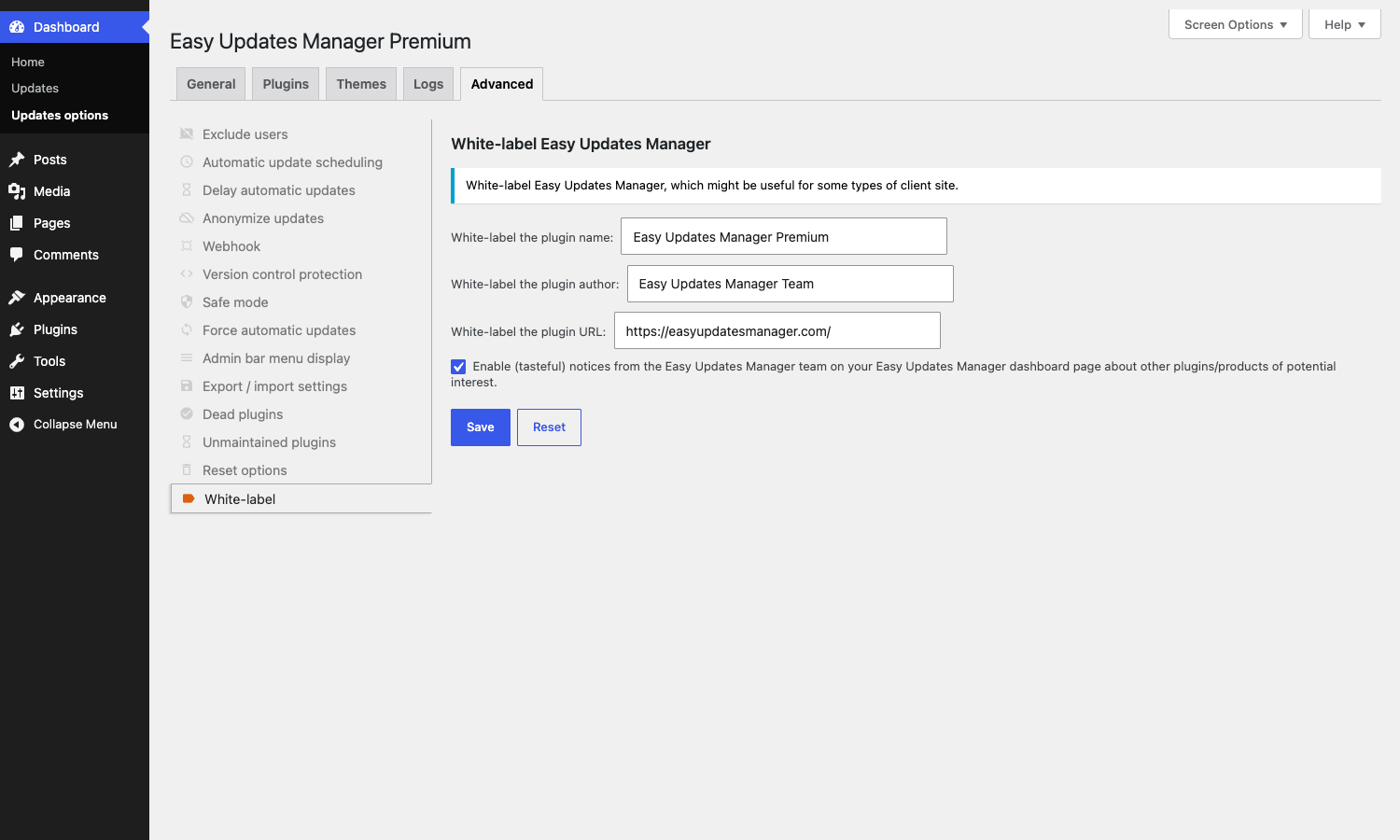
Task: Open Export / import settings section
Action: (275, 386)
